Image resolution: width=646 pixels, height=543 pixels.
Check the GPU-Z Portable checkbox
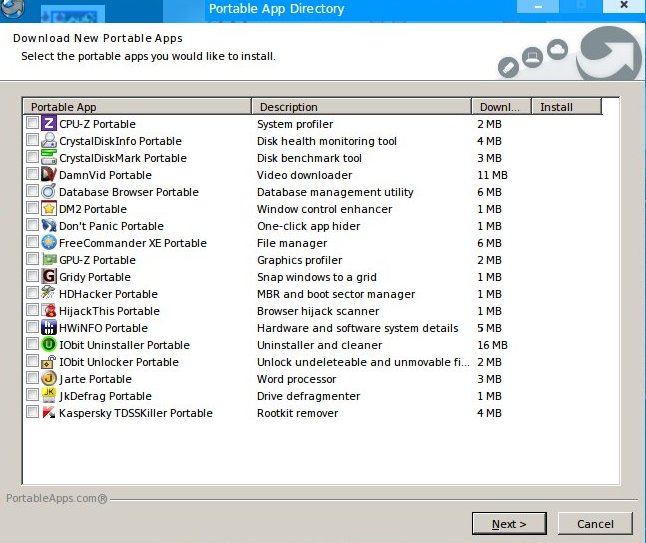coord(32,259)
